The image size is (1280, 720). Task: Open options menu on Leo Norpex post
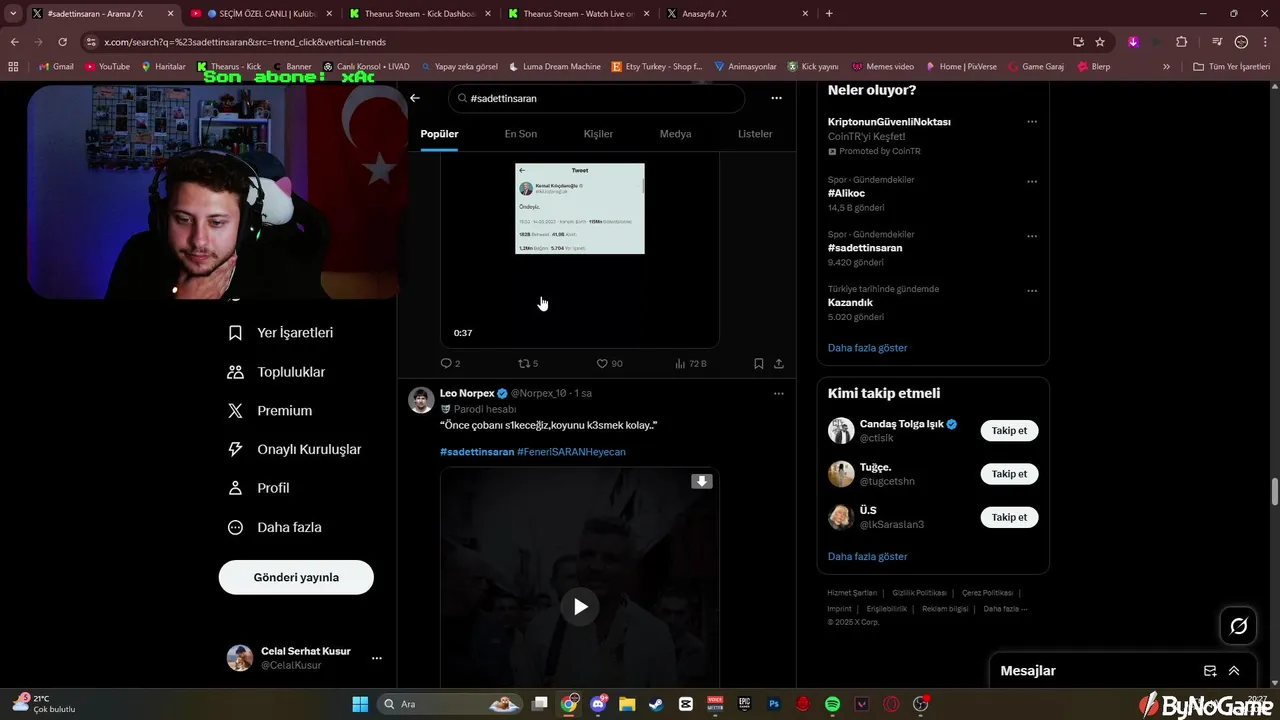tap(779, 394)
